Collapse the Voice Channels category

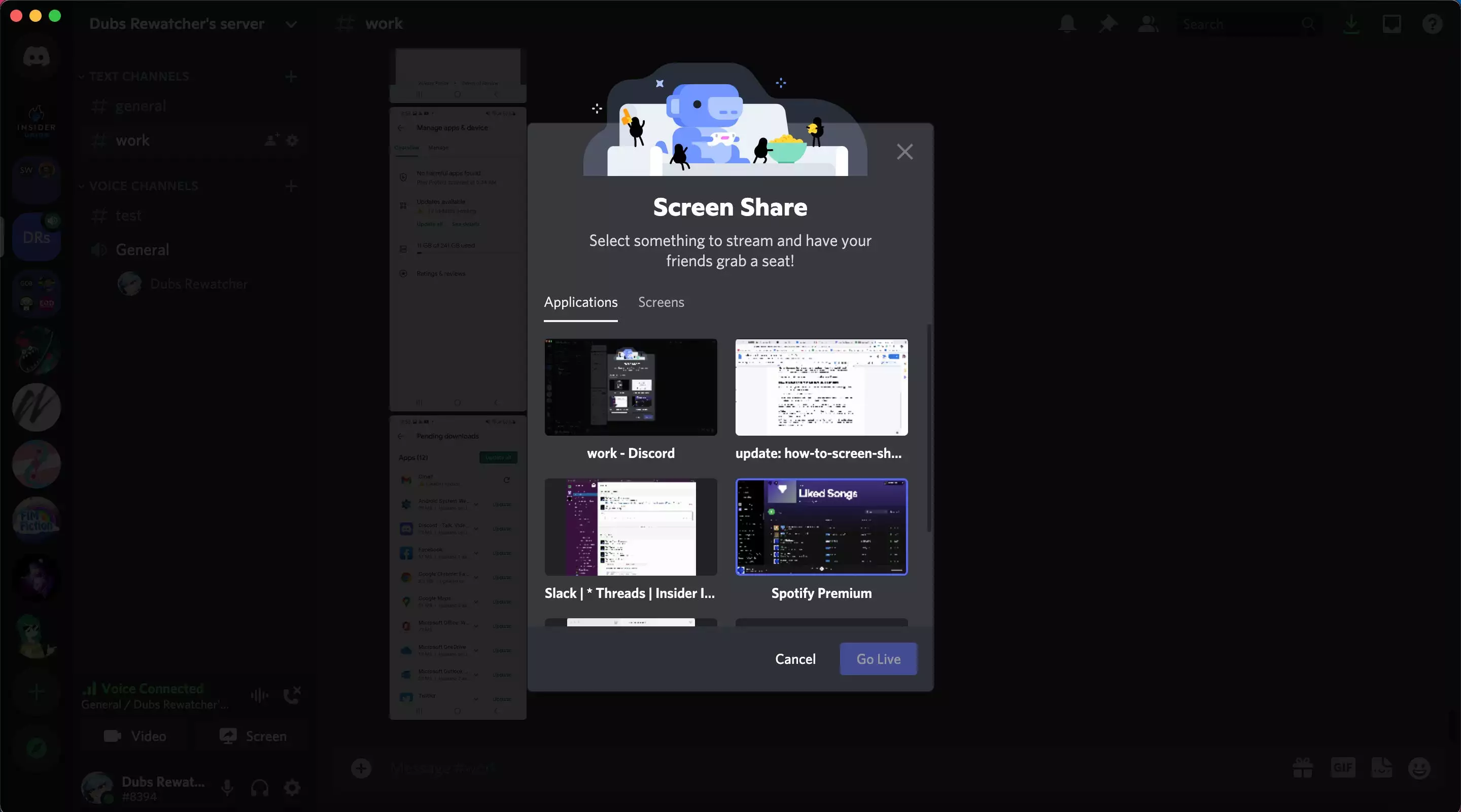(143, 186)
